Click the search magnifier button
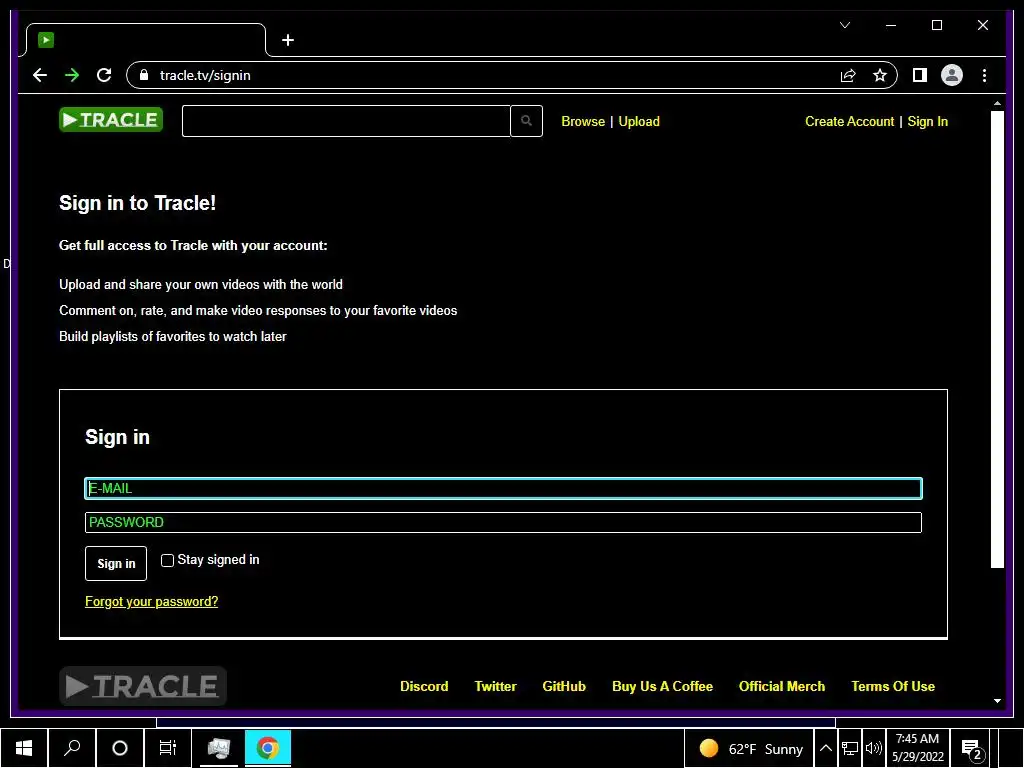This screenshot has height=768, width=1024. (526, 121)
